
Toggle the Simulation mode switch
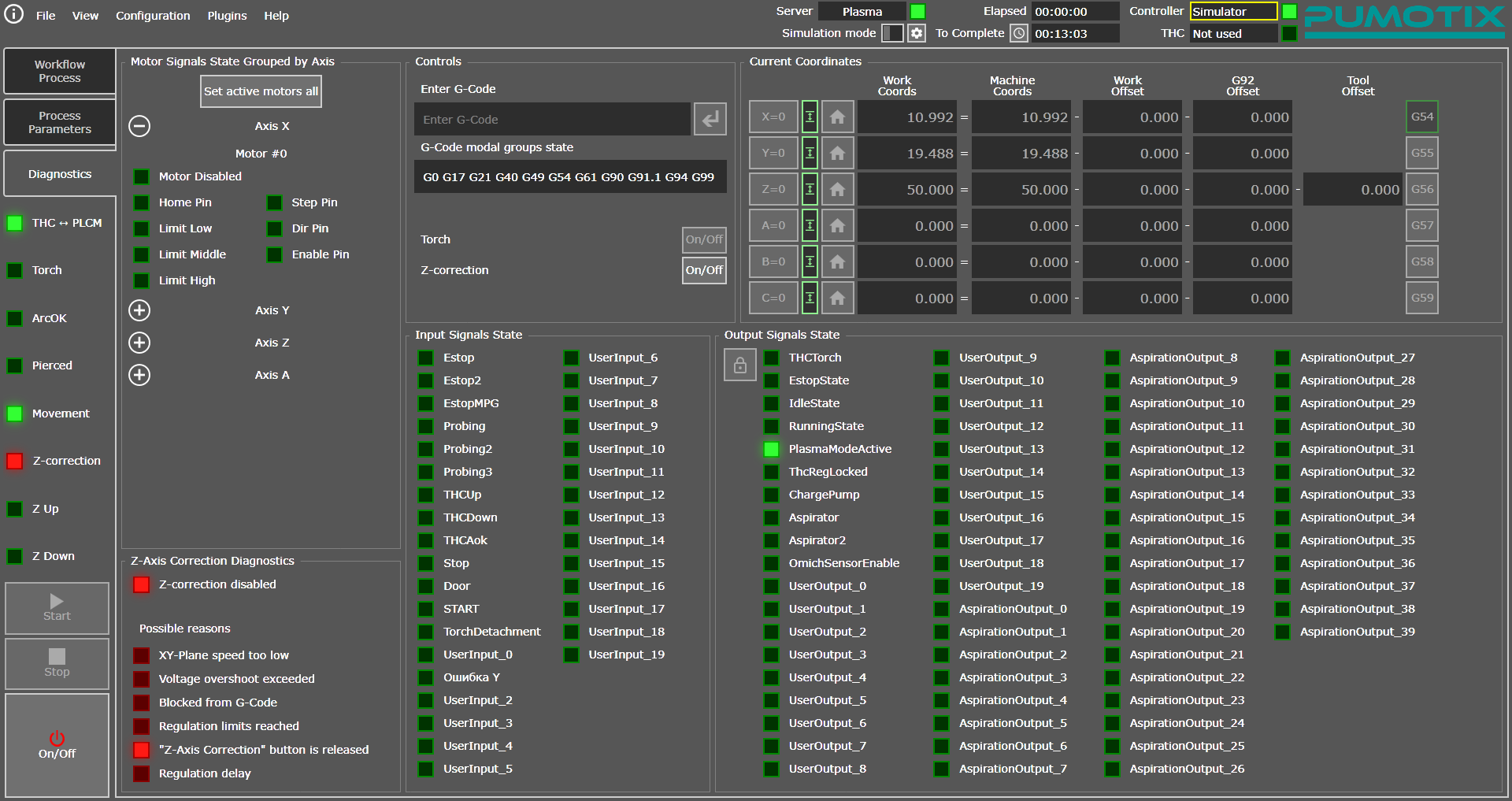point(891,33)
